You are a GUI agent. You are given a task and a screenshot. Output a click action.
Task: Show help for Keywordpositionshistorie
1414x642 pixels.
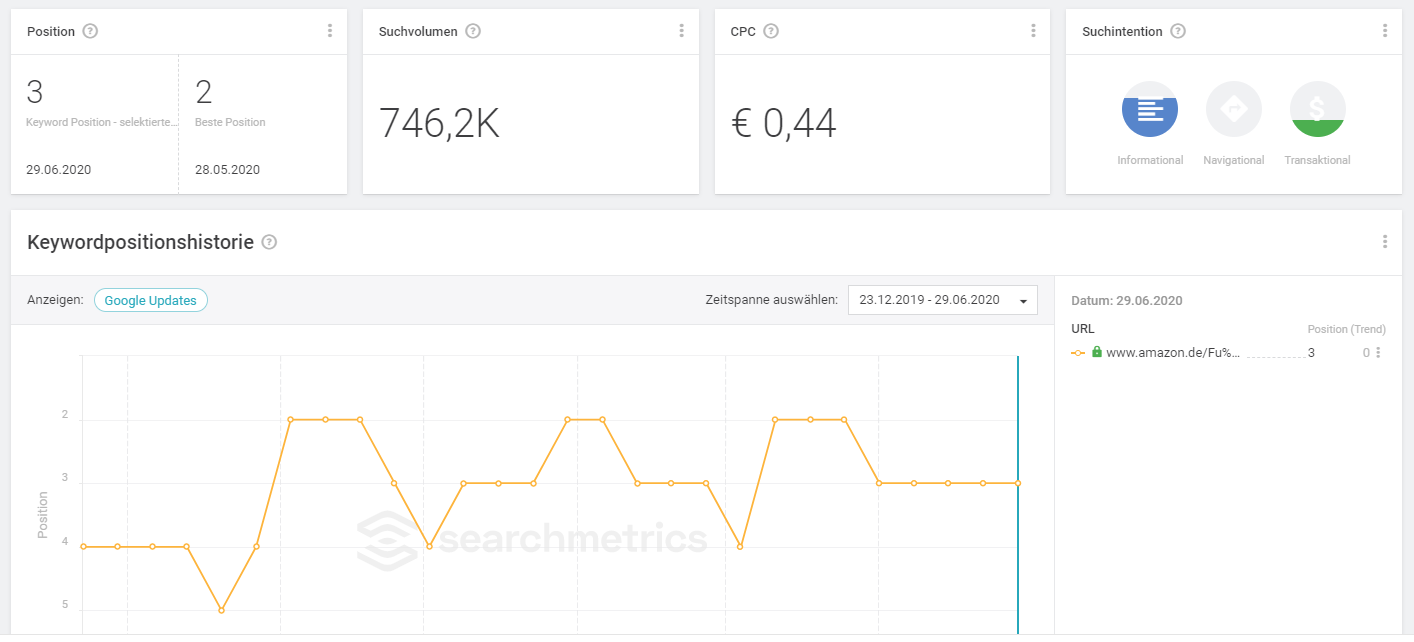click(269, 242)
